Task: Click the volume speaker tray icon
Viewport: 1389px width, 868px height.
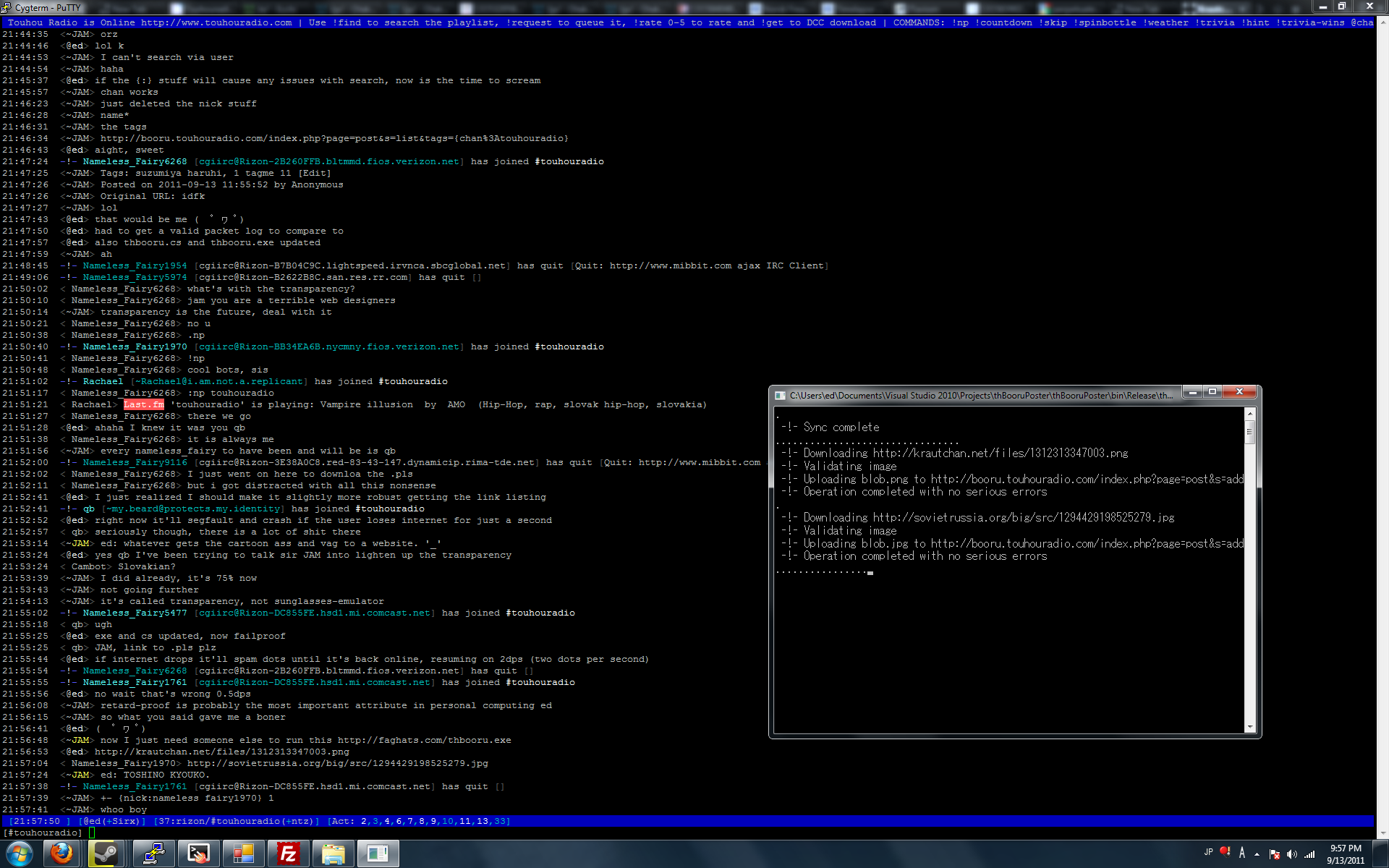Action: pyautogui.click(x=1292, y=854)
